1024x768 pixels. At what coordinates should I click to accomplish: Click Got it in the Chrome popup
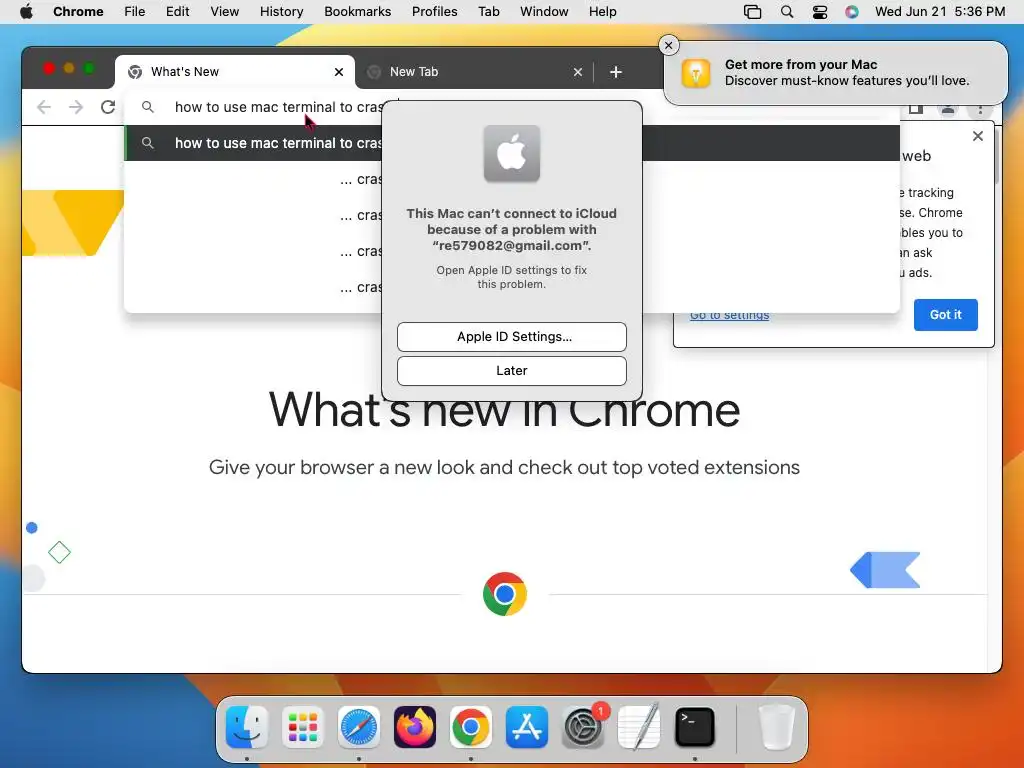[x=945, y=315]
